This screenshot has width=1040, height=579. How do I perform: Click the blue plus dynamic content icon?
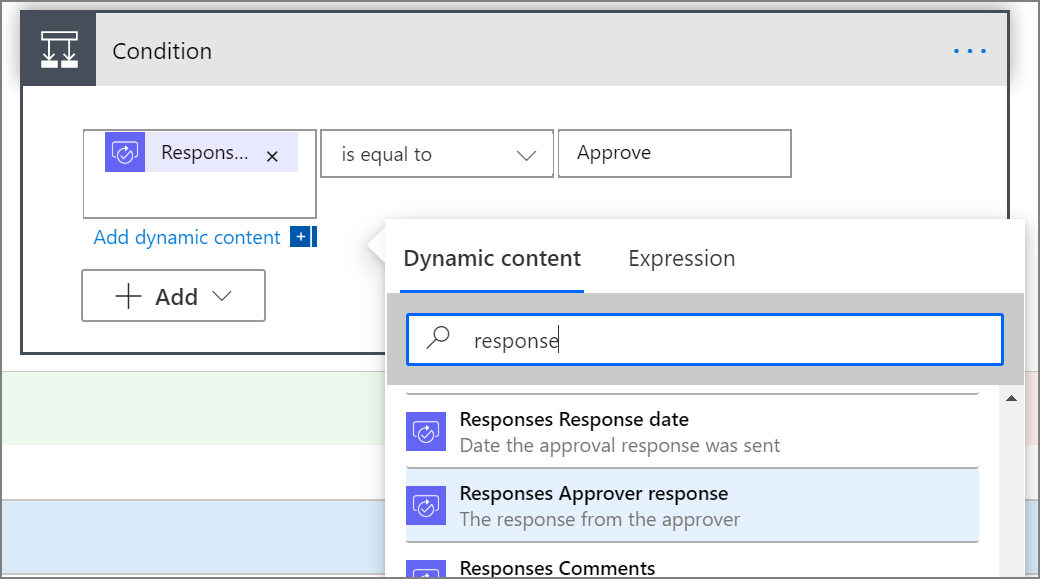tap(300, 237)
